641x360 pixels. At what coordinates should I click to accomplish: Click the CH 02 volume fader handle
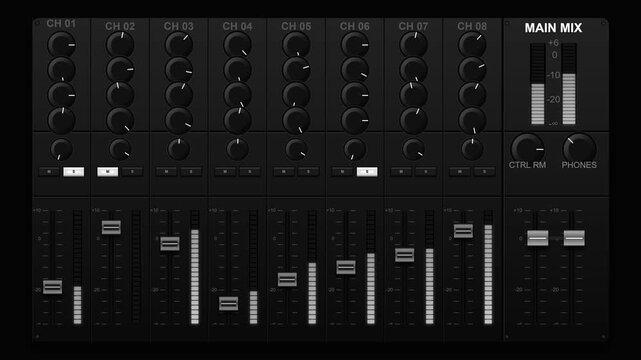coord(111,227)
